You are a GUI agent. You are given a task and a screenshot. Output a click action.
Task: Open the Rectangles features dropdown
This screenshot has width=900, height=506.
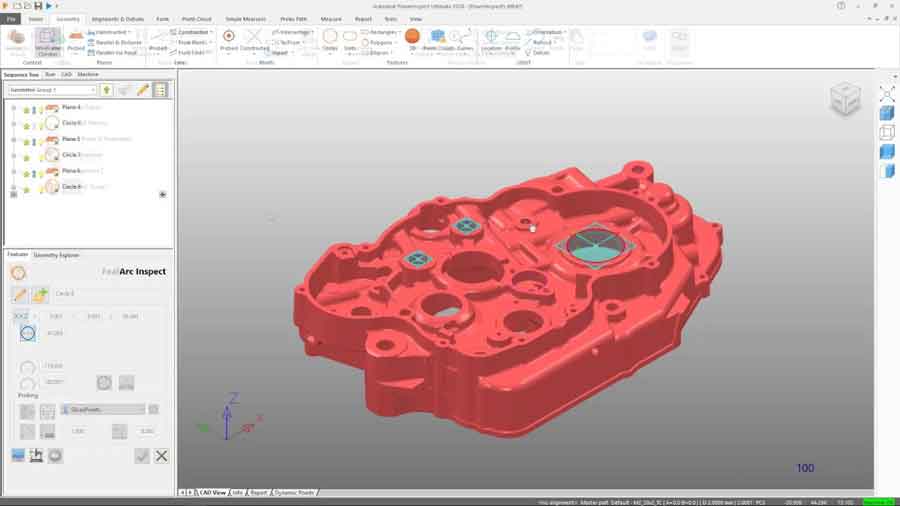(x=381, y=32)
